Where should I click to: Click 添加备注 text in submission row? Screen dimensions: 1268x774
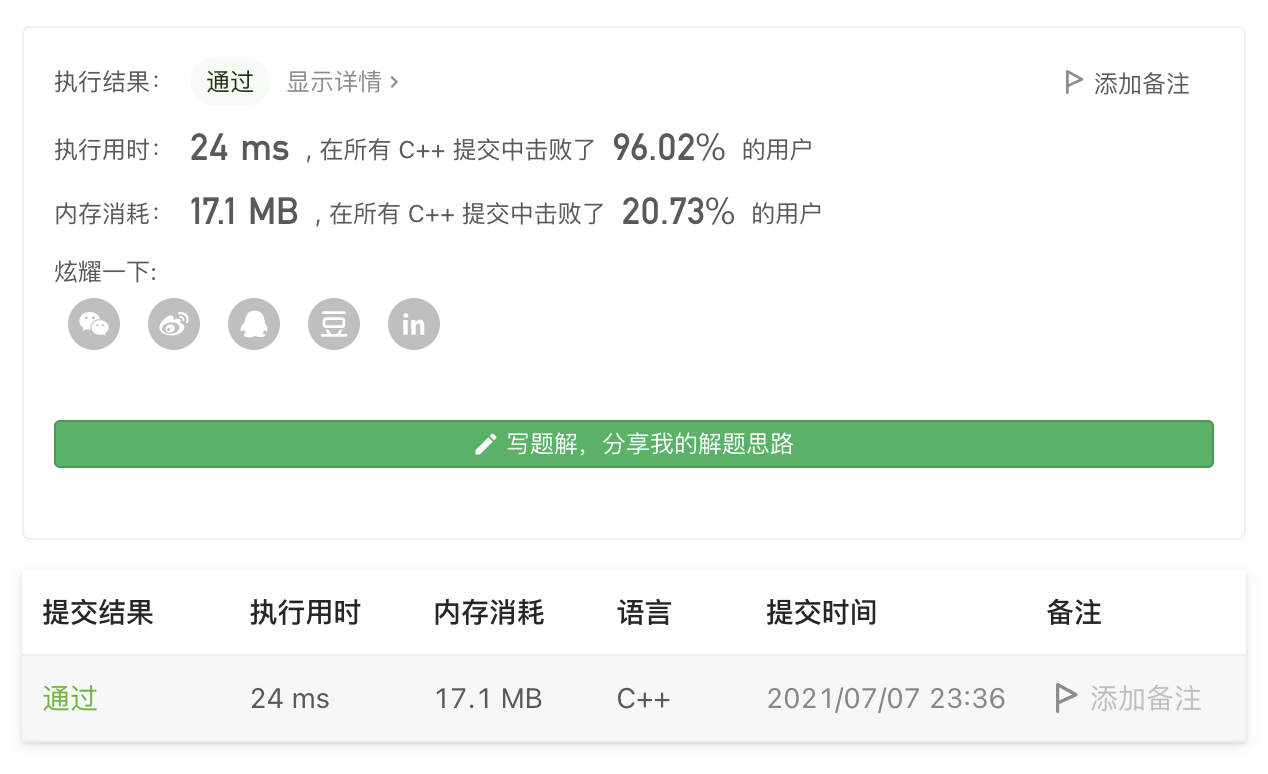pyautogui.click(x=1146, y=697)
